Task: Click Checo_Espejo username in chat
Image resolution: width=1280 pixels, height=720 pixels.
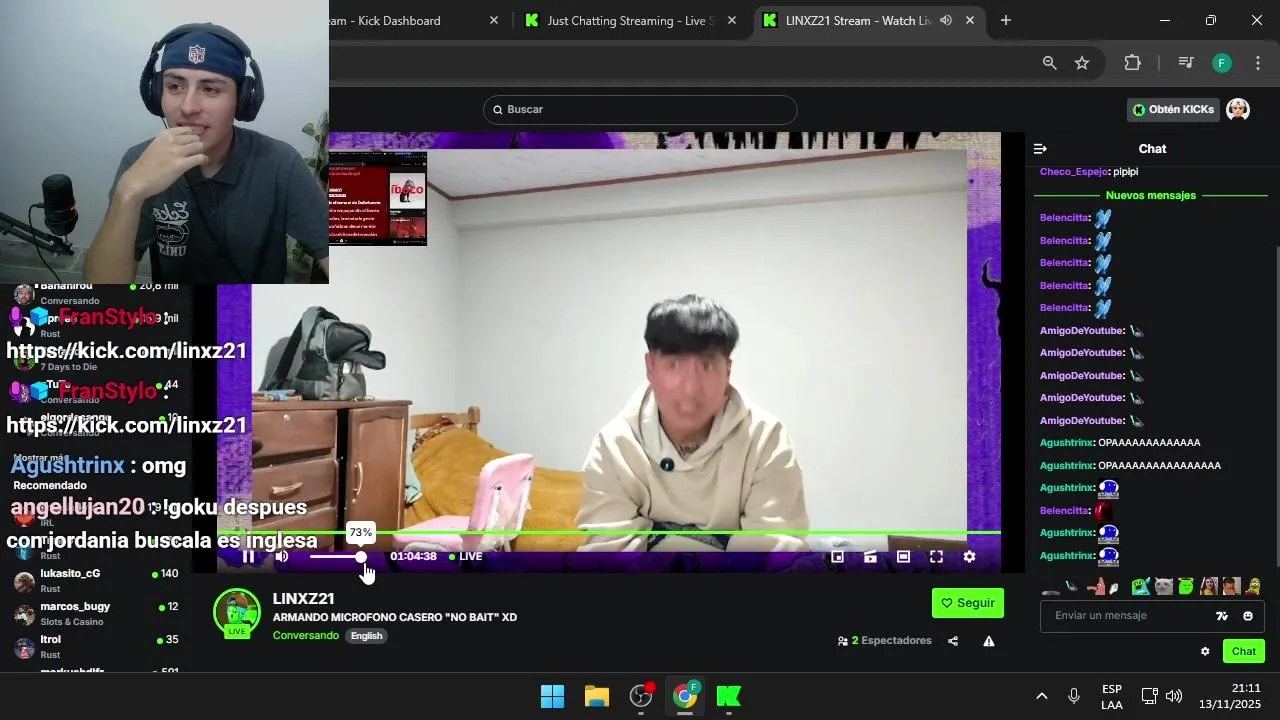Action: click(x=1074, y=172)
